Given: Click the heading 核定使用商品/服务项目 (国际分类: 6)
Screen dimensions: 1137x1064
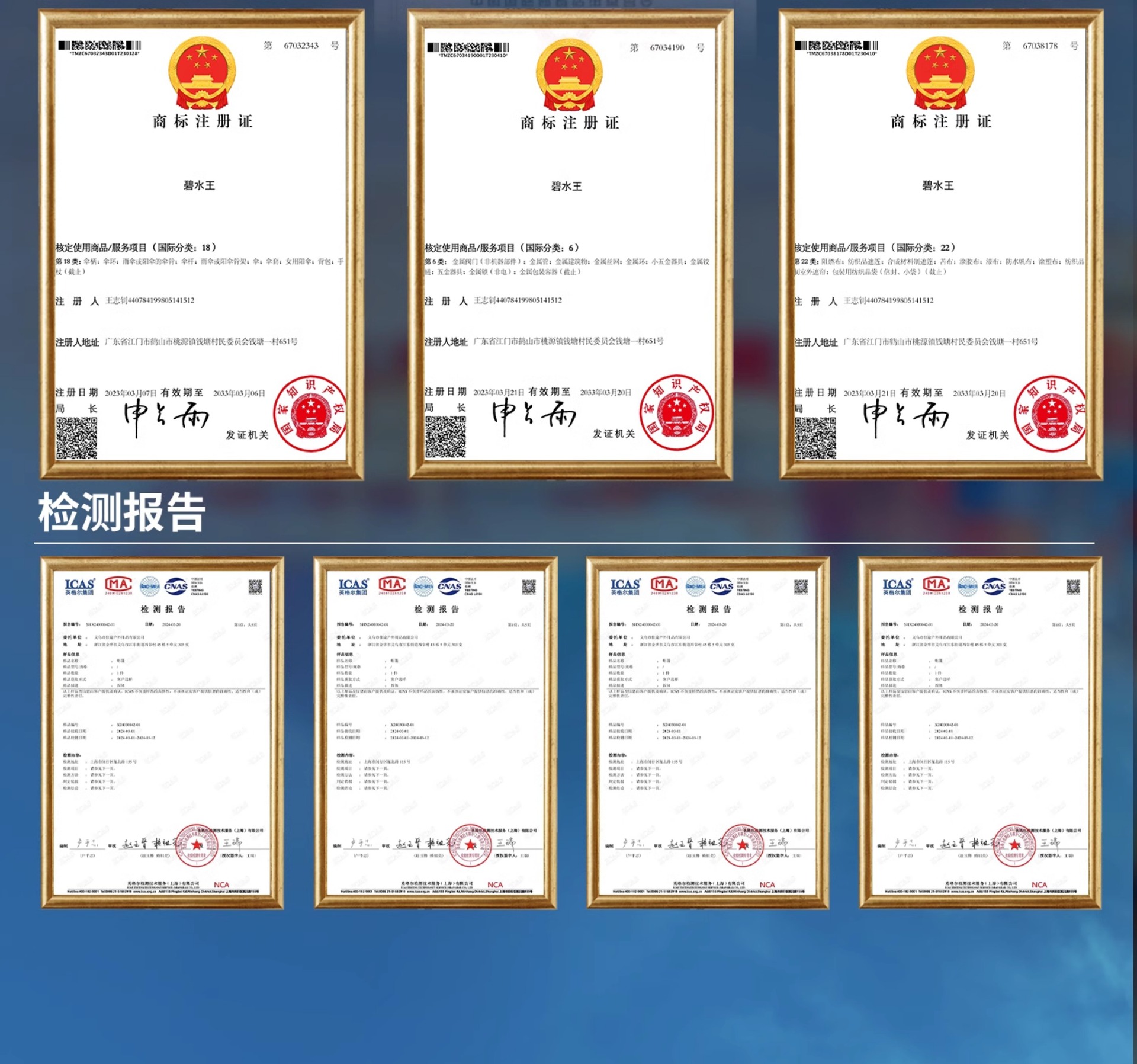Looking at the screenshot, I should click(x=502, y=248).
